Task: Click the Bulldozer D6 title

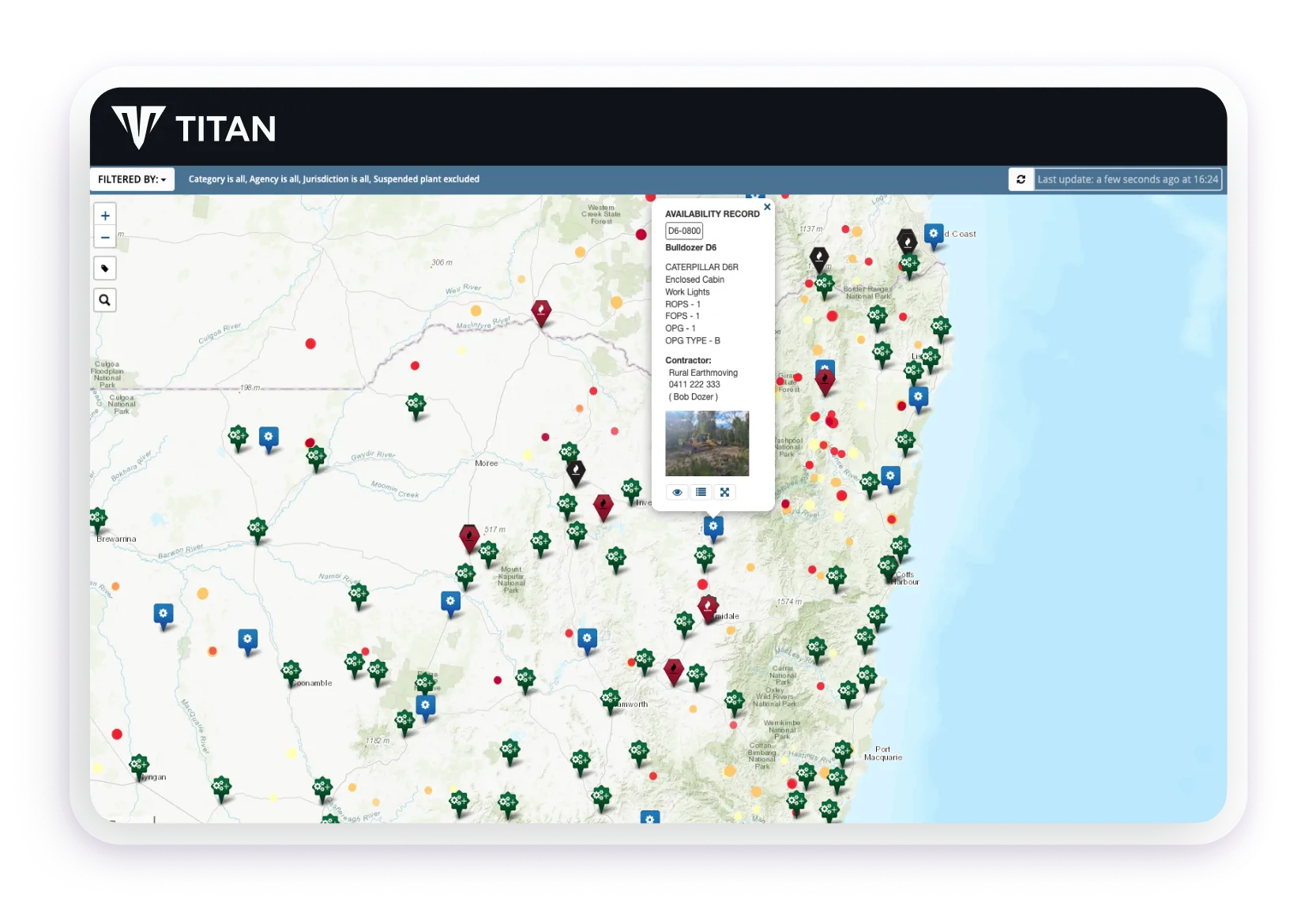Action: pyautogui.click(x=690, y=248)
